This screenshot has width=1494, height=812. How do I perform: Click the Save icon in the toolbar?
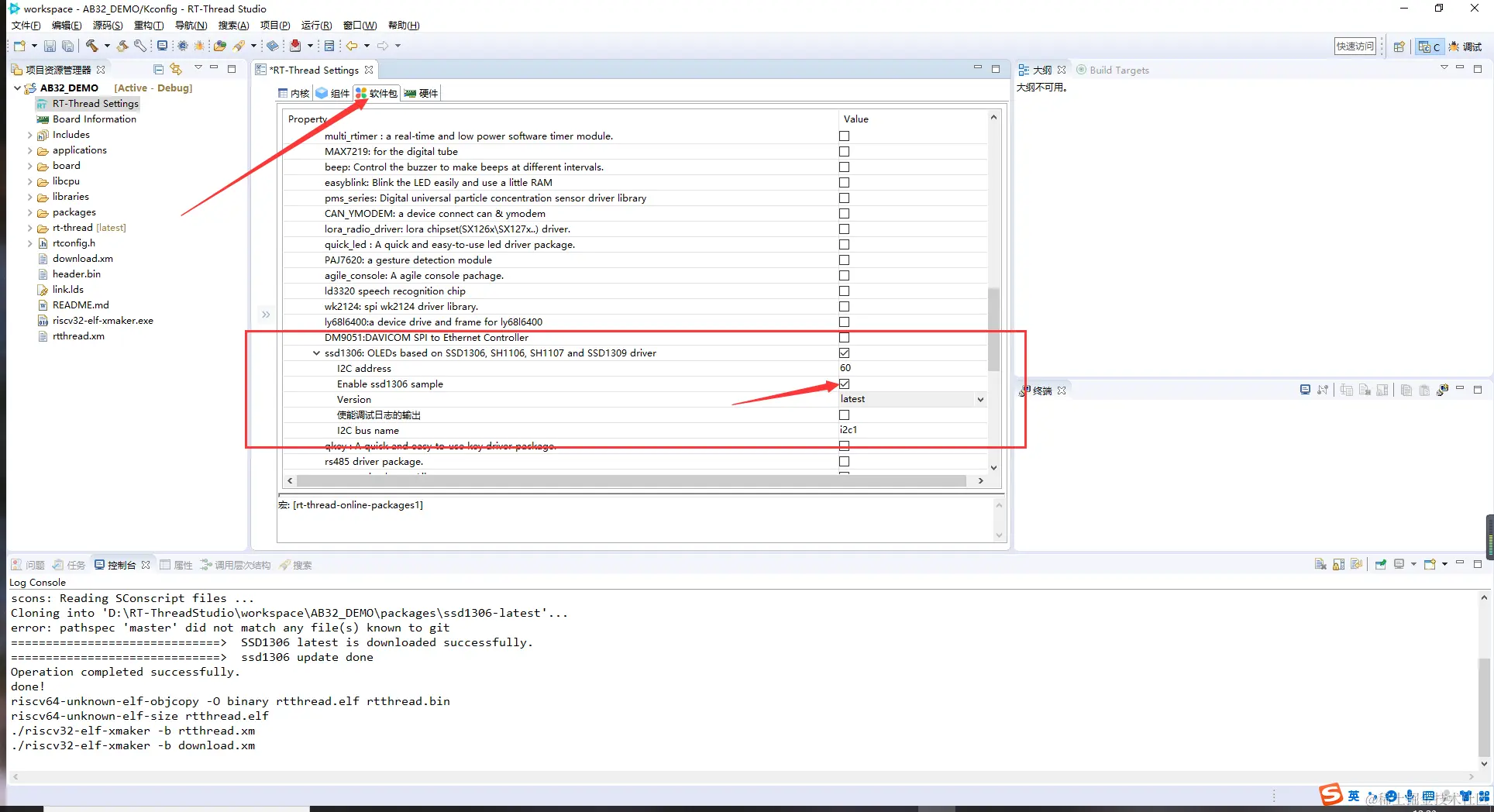[50, 46]
